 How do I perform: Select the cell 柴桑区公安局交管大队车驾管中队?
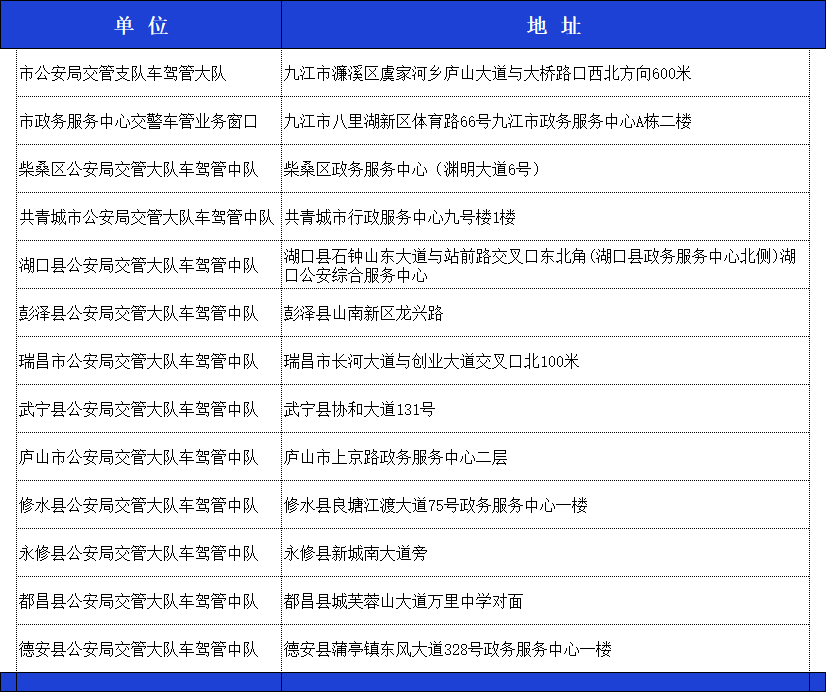149,169
